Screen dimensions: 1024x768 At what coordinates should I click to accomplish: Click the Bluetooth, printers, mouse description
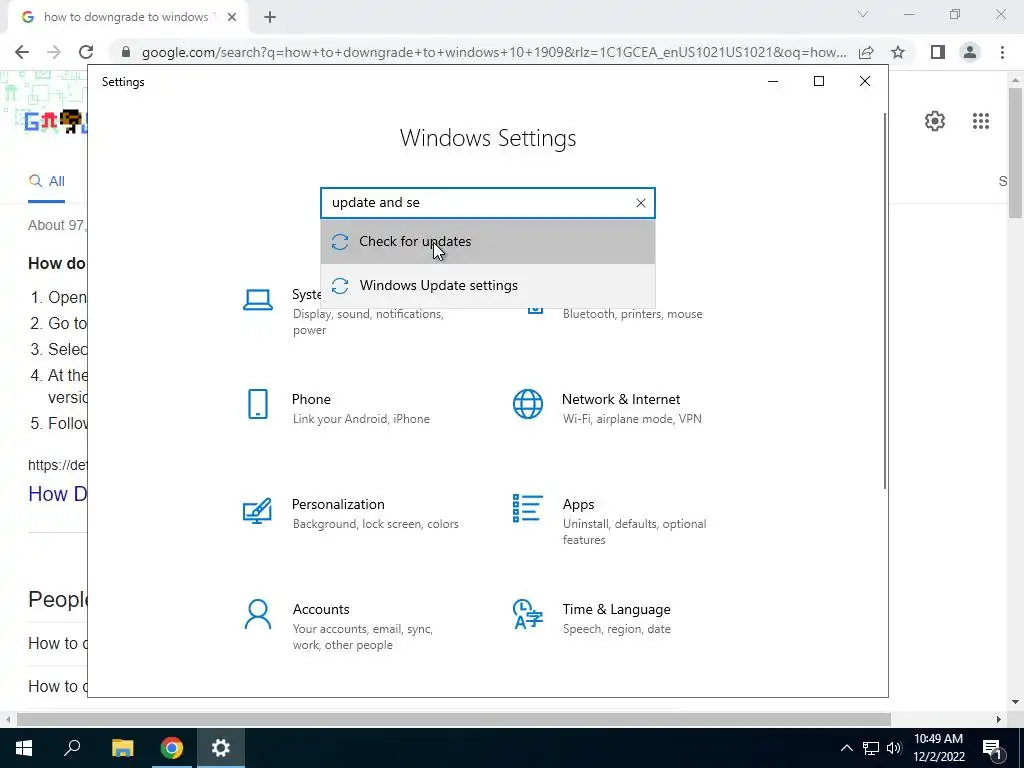tap(632, 314)
